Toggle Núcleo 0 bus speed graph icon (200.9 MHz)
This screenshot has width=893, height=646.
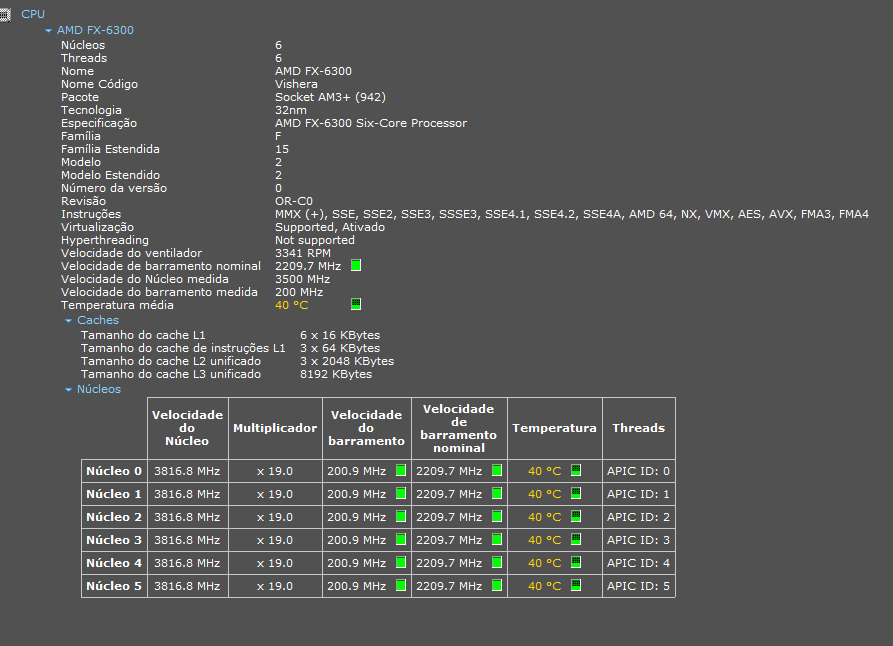(401, 471)
